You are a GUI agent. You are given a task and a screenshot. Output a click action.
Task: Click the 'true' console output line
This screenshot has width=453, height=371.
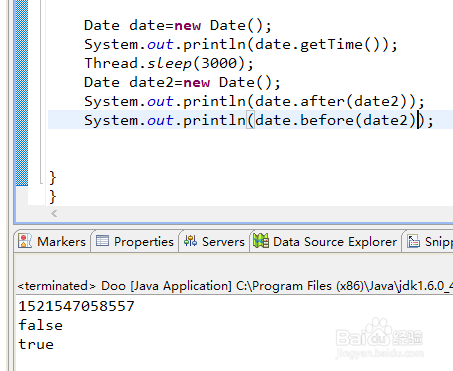click(x=36, y=344)
